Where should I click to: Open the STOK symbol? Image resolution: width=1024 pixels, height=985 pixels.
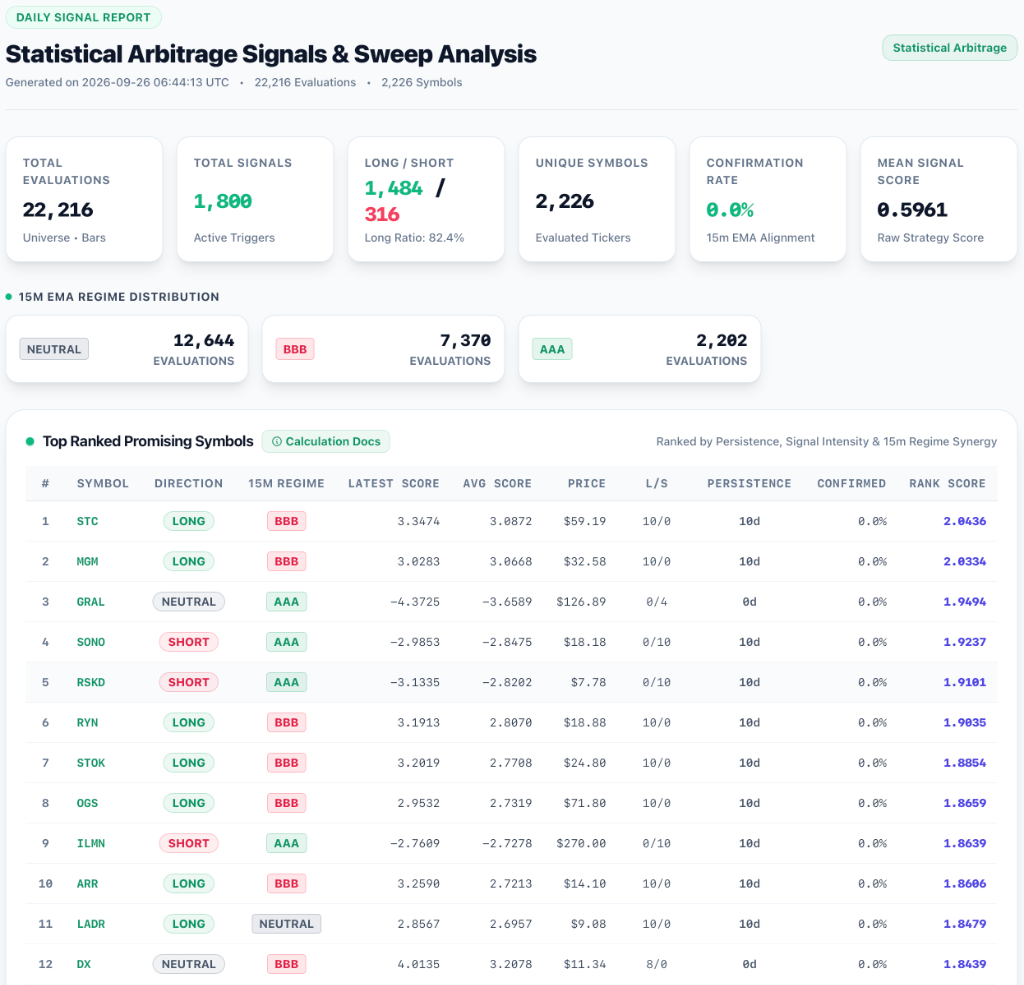(91, 763)
